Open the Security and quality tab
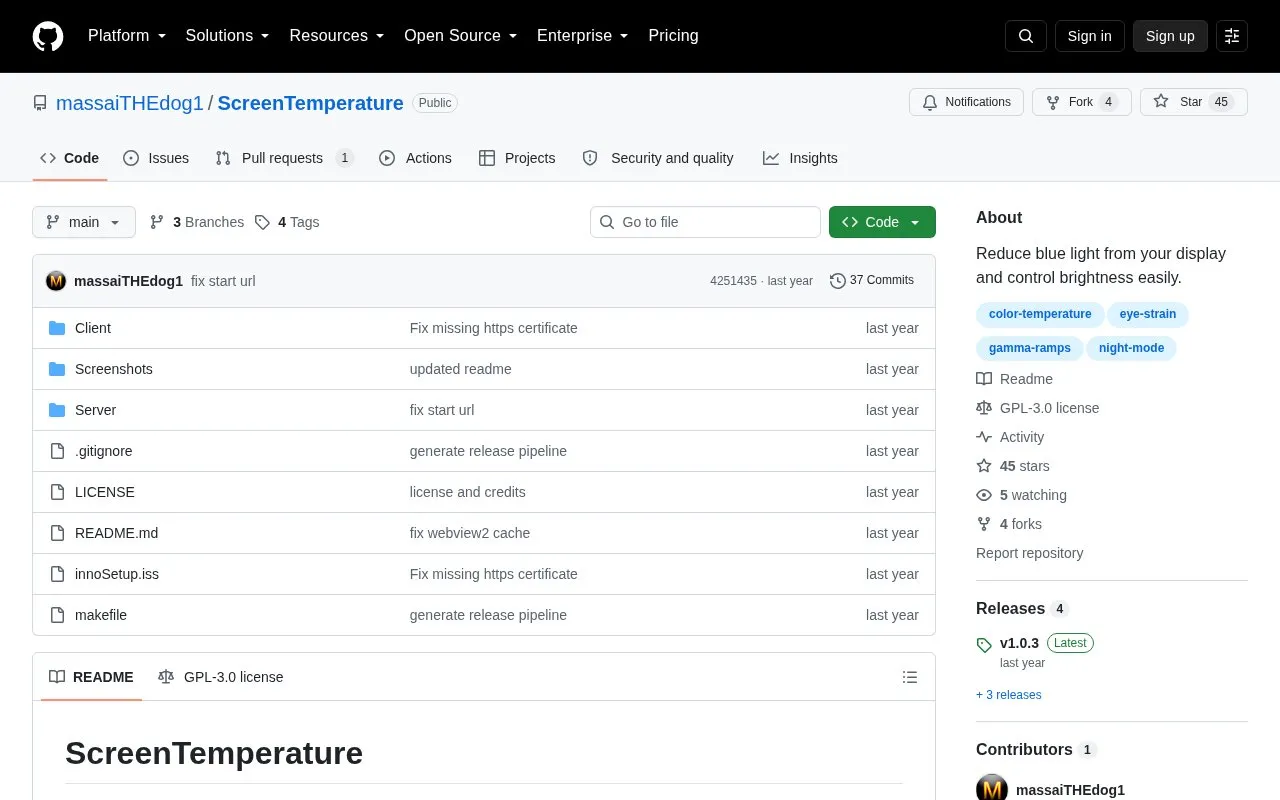 click(658, 158)
